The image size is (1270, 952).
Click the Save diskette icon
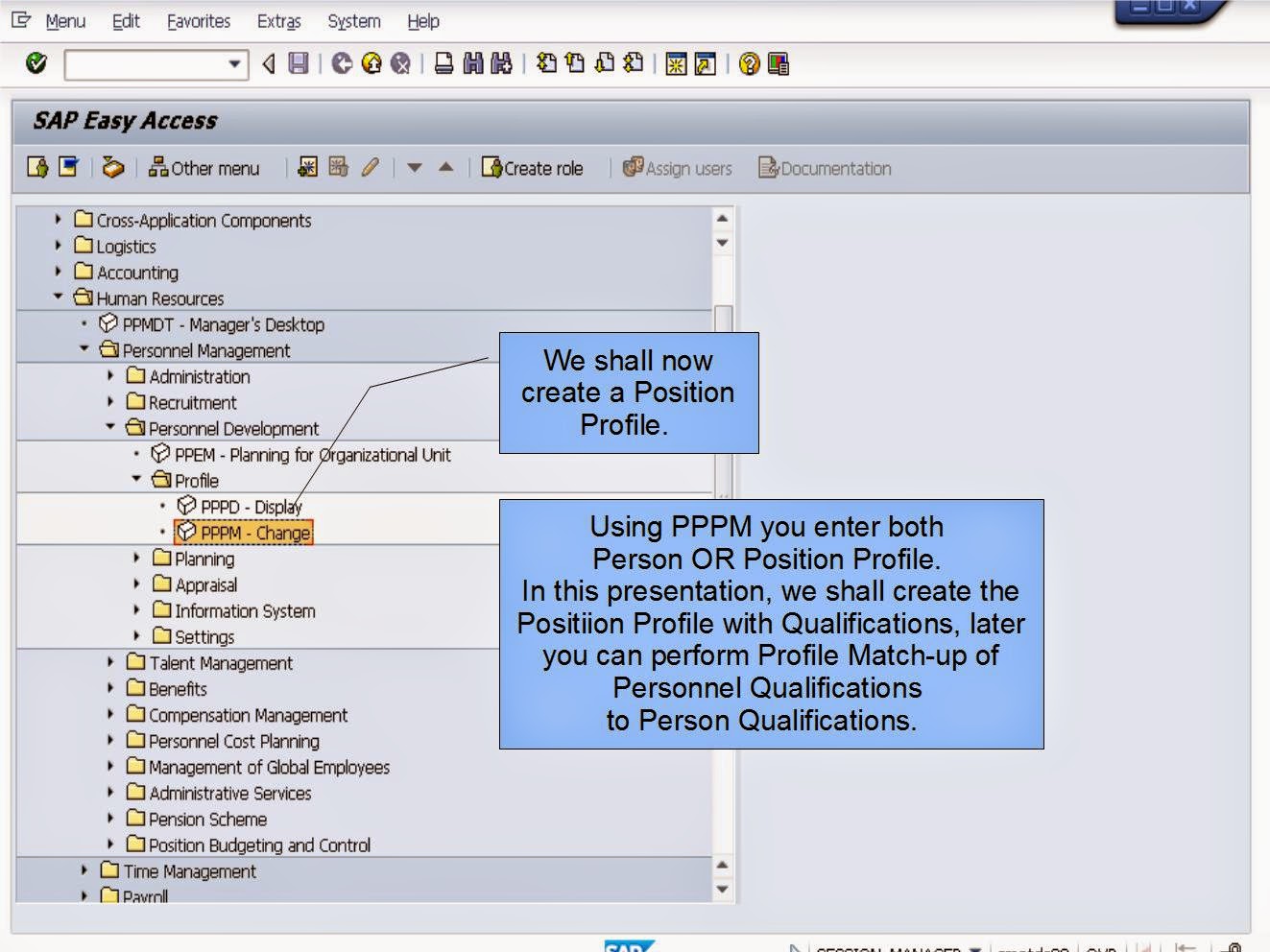point(299,63)
